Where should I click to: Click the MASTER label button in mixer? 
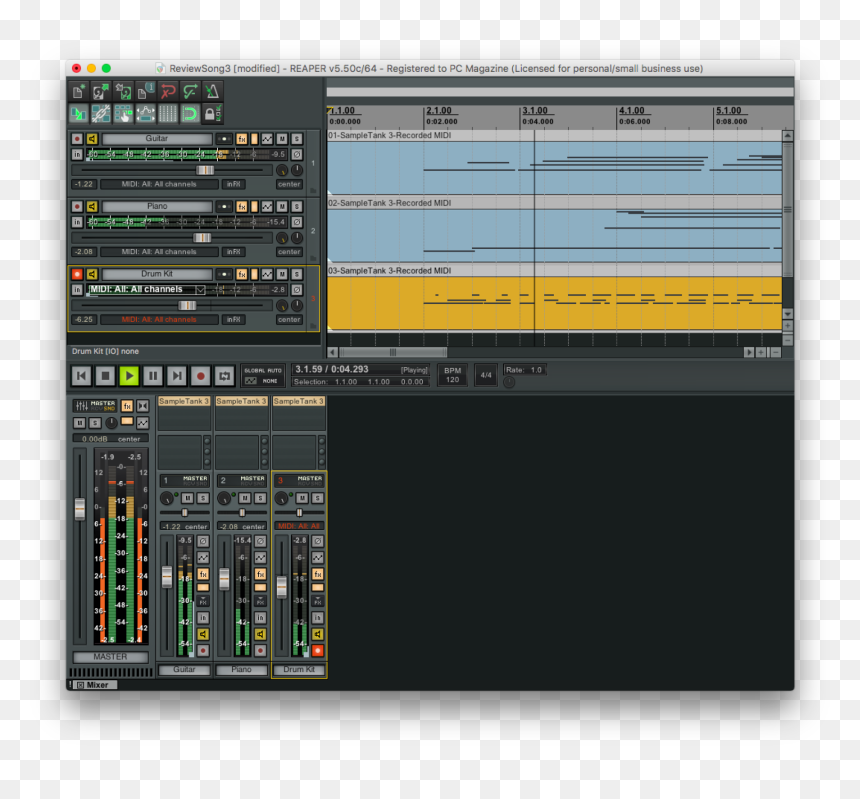point(110,657)
